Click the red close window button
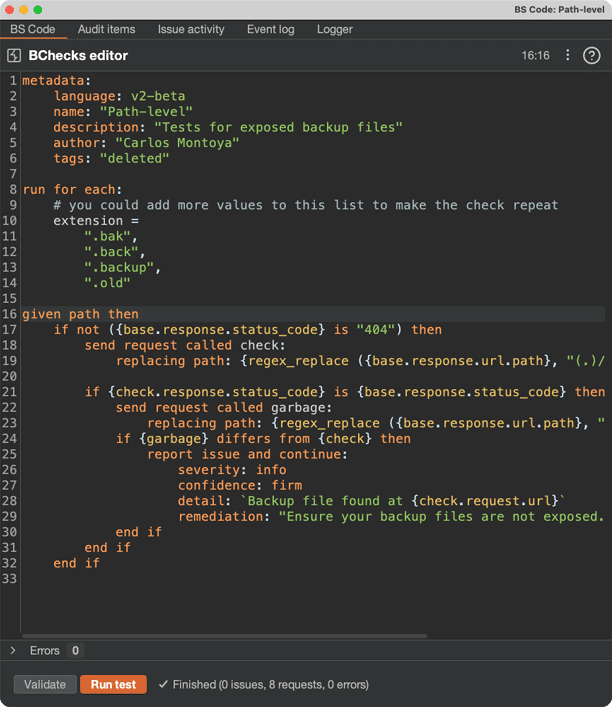Image resolution: width=612 pixels, height=707 pixels. pyautogui.click(x=10, y=9)
